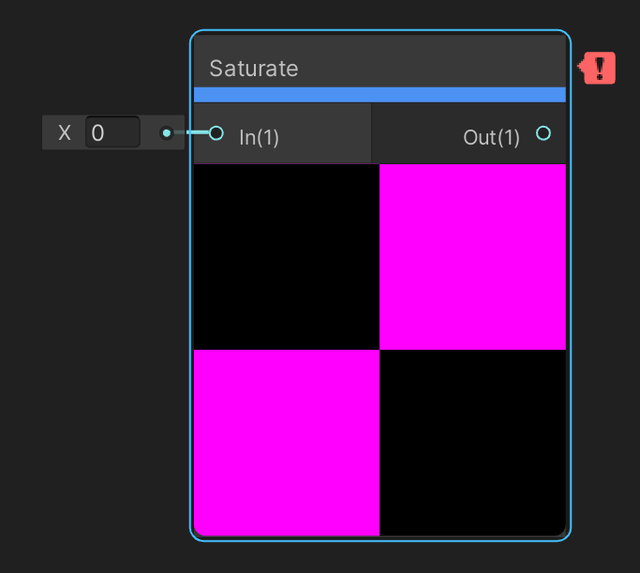640x573 pixels.
Task: Click the In(1) input port circle
Action: [x=216, y=133]
